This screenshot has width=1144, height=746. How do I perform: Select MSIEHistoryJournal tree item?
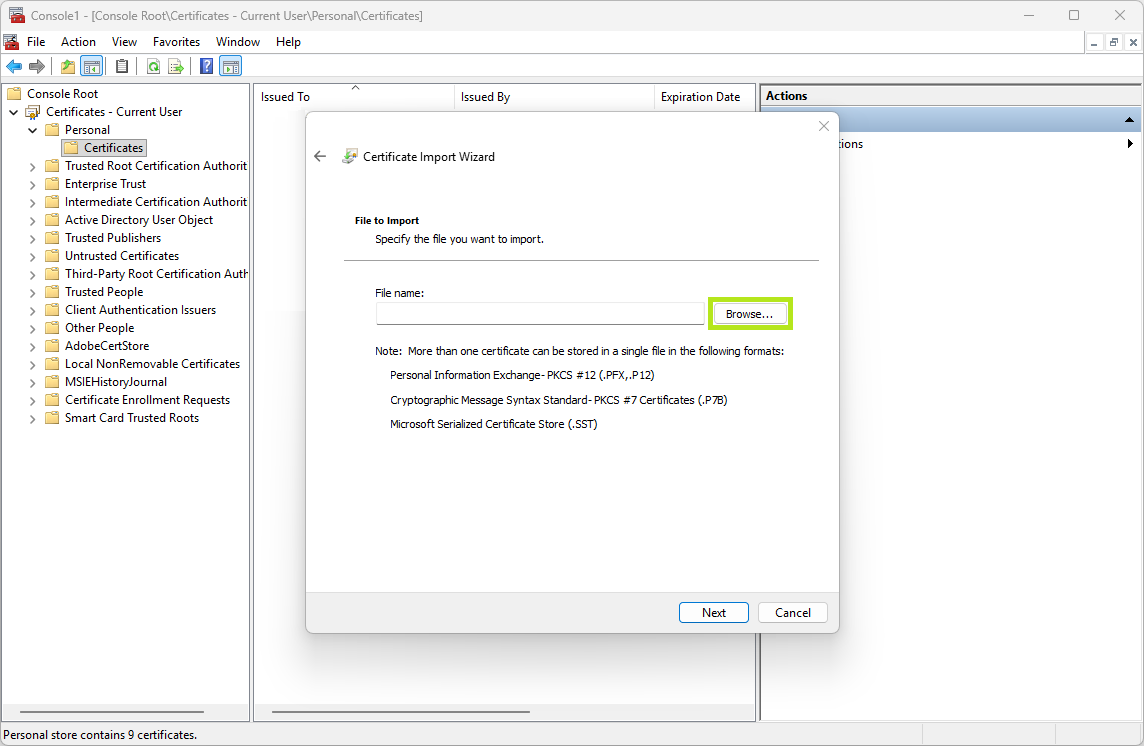[x=115, y=382]
